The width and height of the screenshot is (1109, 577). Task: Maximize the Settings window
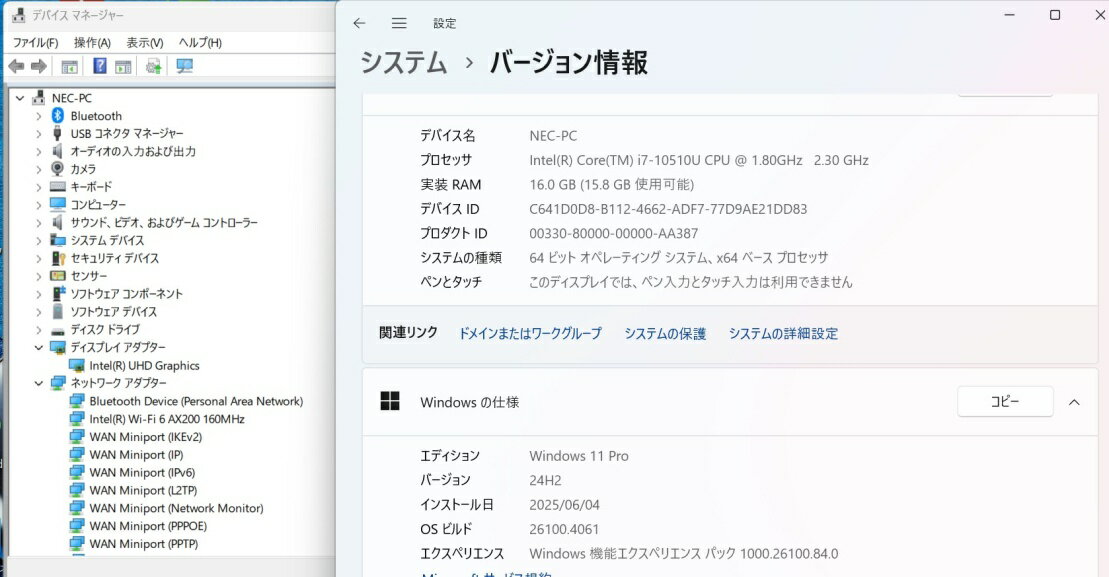1054,15
